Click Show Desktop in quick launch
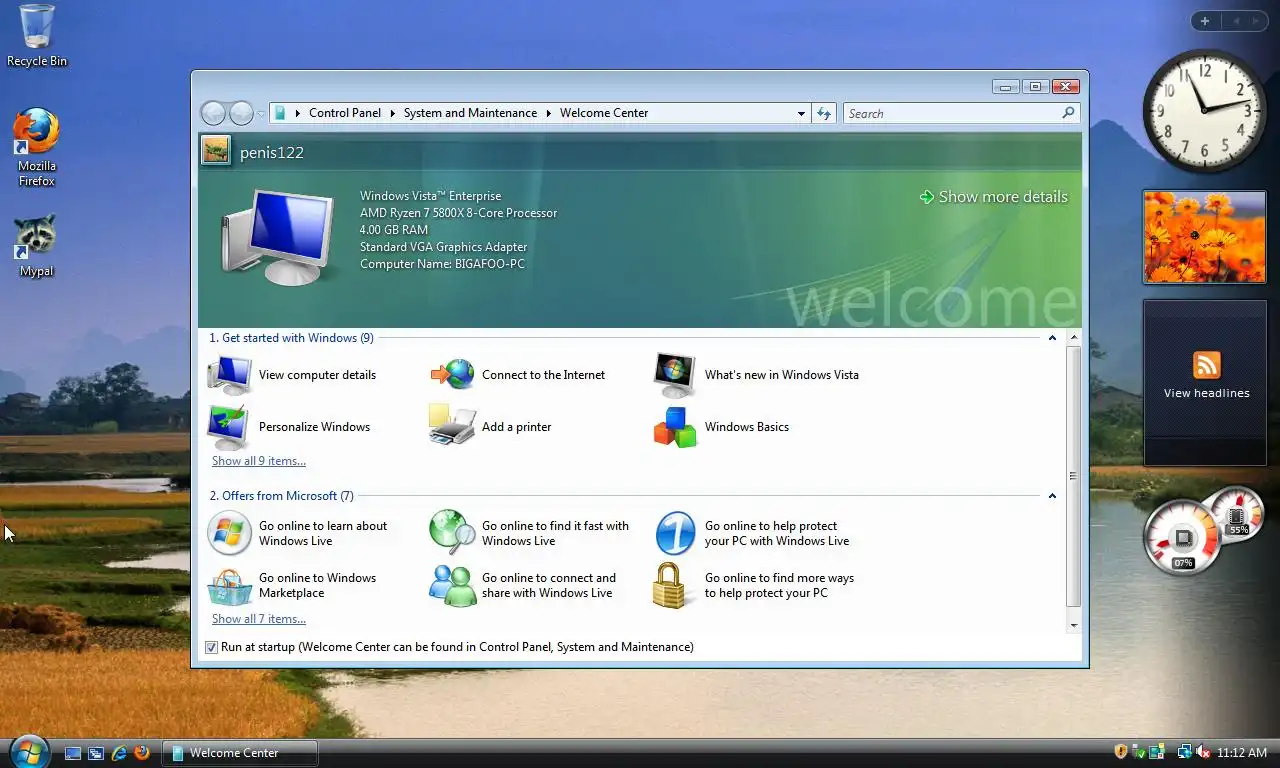This screenshot has width=1280, height=768. [73, 753]
